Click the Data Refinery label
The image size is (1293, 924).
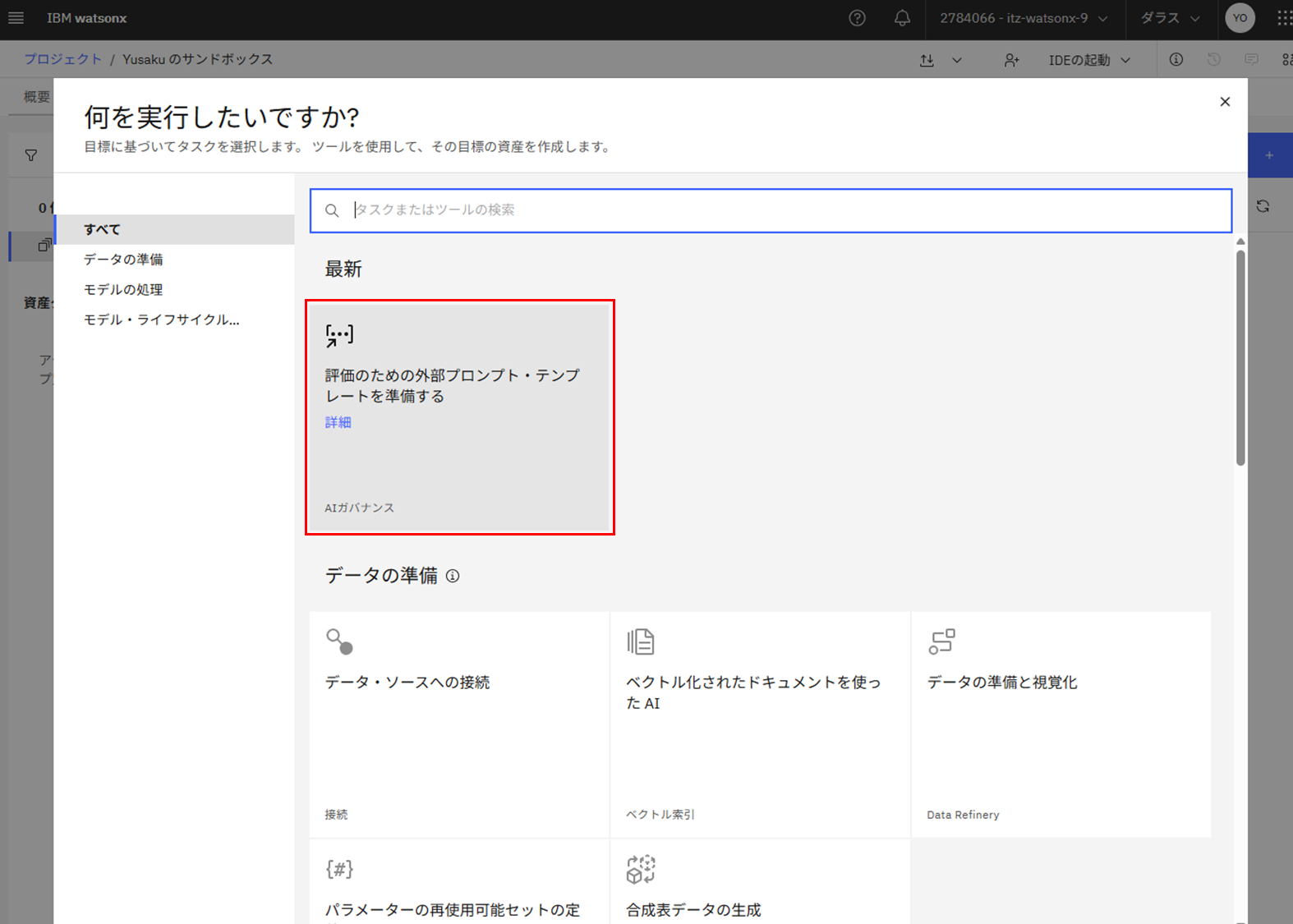(963, 815)
